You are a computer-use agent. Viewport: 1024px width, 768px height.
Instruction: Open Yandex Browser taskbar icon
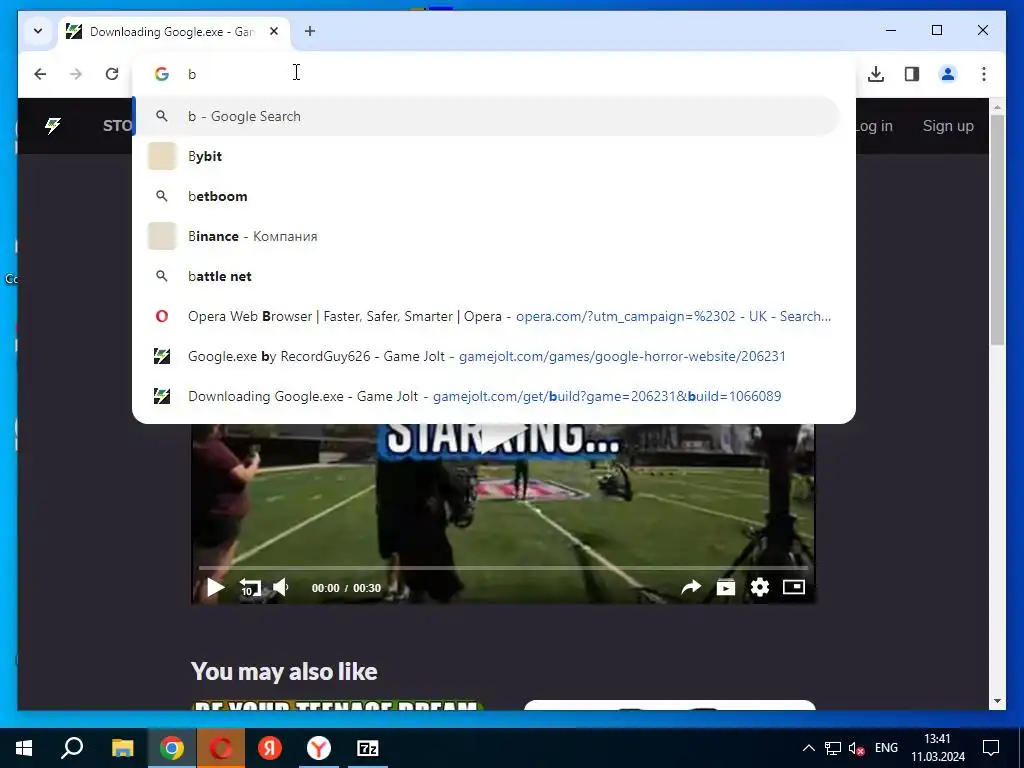(319, 748)
